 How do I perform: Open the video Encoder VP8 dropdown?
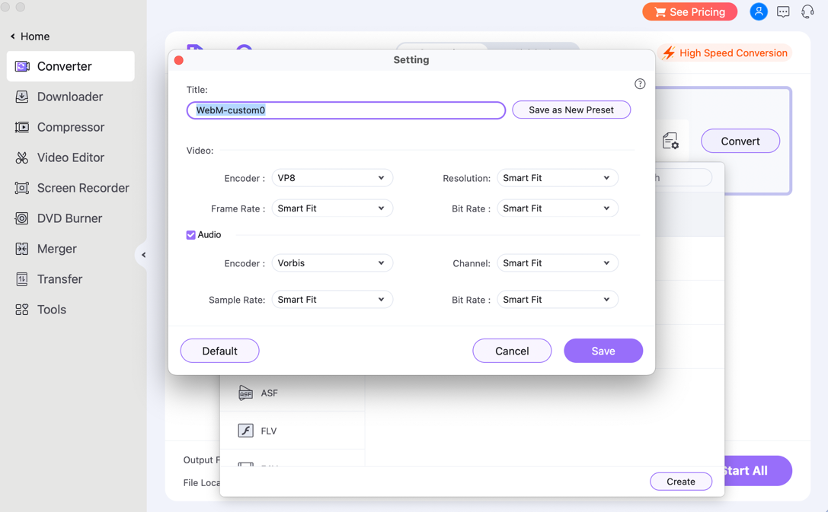click(332, 178)
